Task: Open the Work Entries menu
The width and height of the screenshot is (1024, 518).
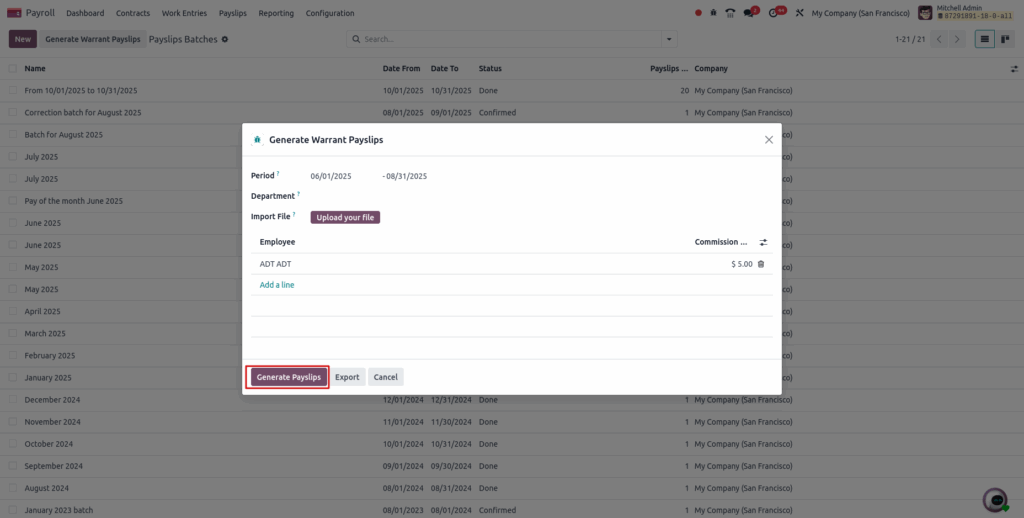Action: 184,13
